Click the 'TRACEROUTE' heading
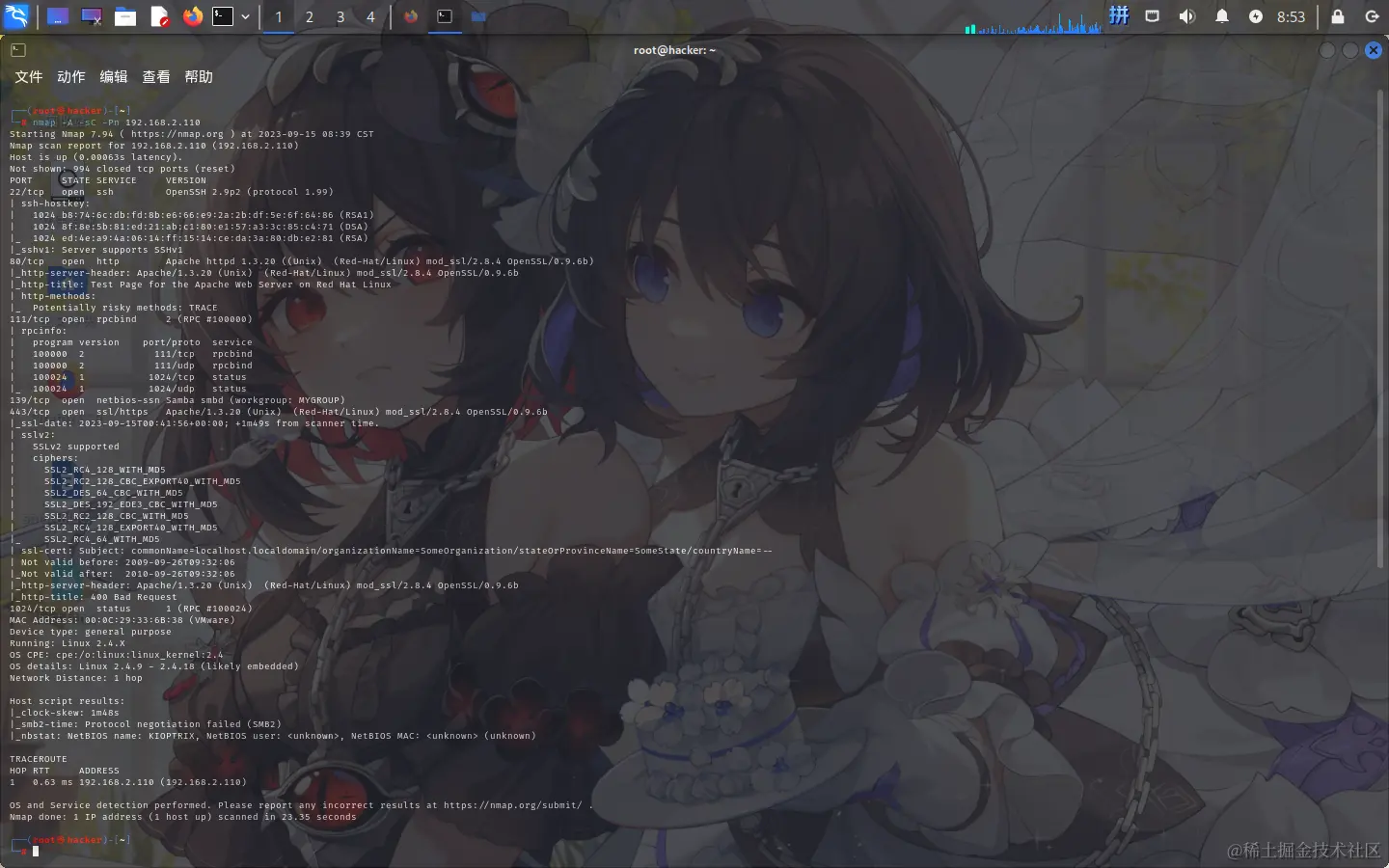The height and width of the screenshot is (868, 1389). pos(39,759)
